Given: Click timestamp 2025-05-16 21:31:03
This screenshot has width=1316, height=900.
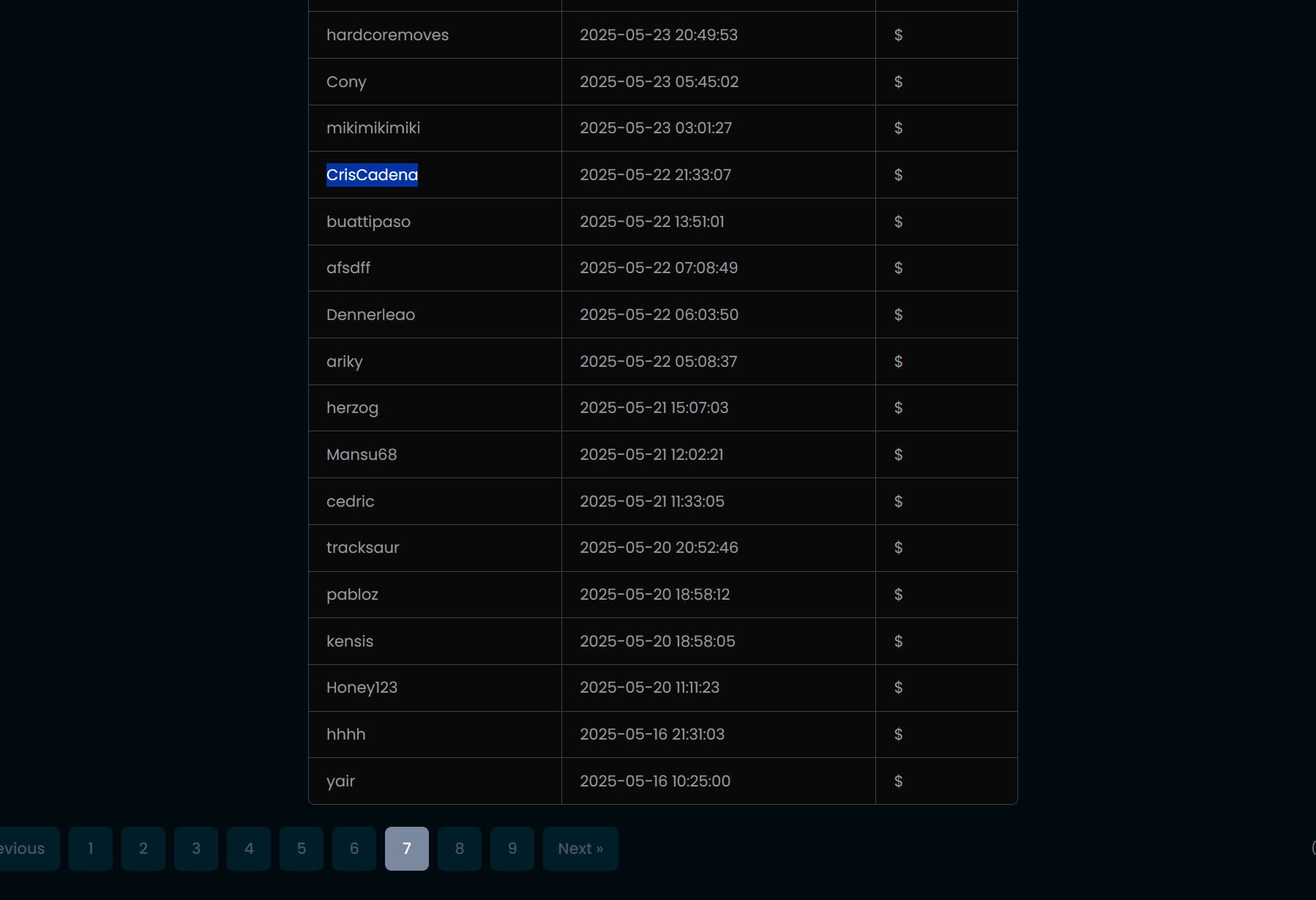Looking at the screenshot, I should click(x=652, y=734).
